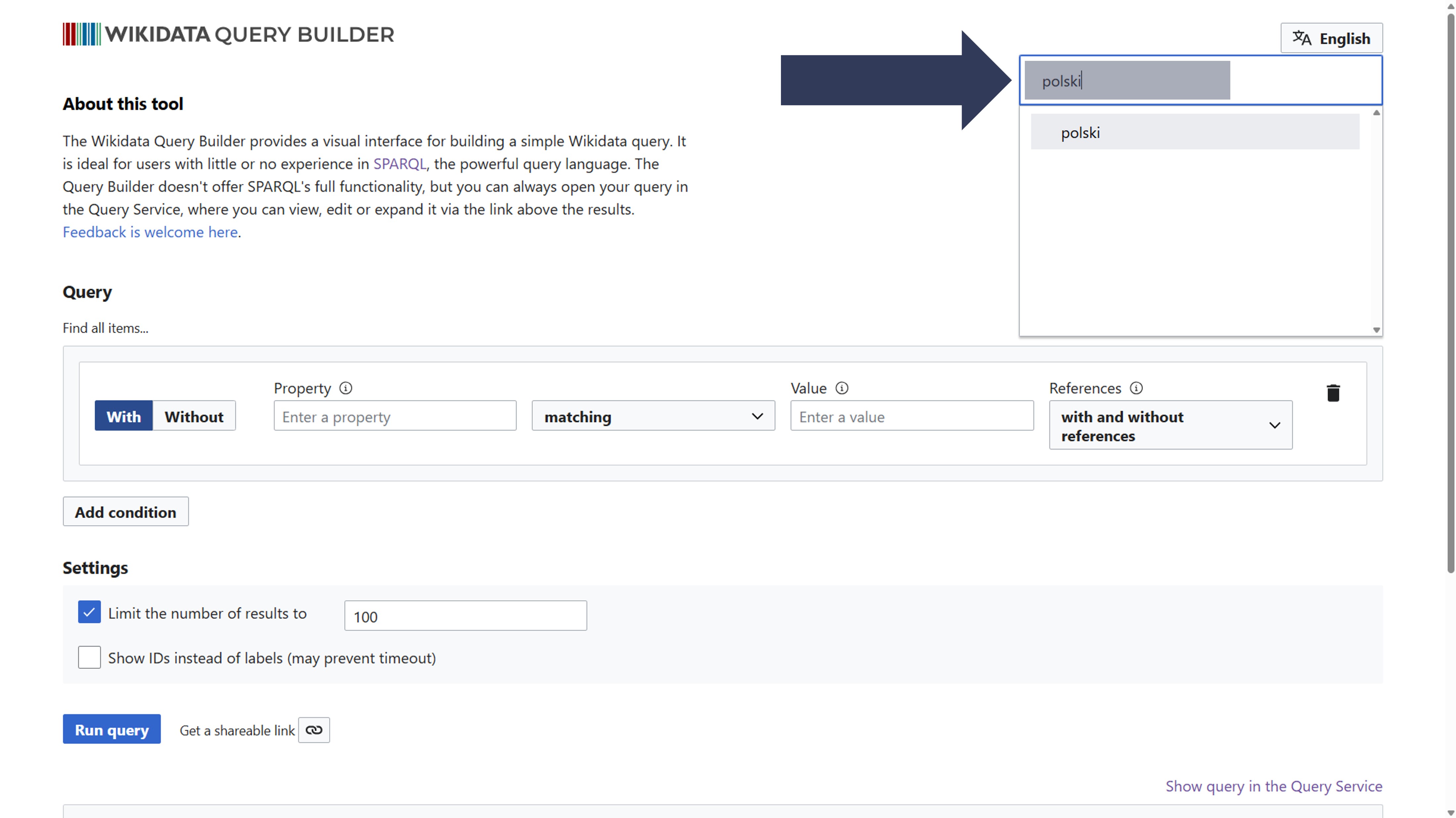Run the query
Screen dimensions: 1456x818
[x=111, y=729]
